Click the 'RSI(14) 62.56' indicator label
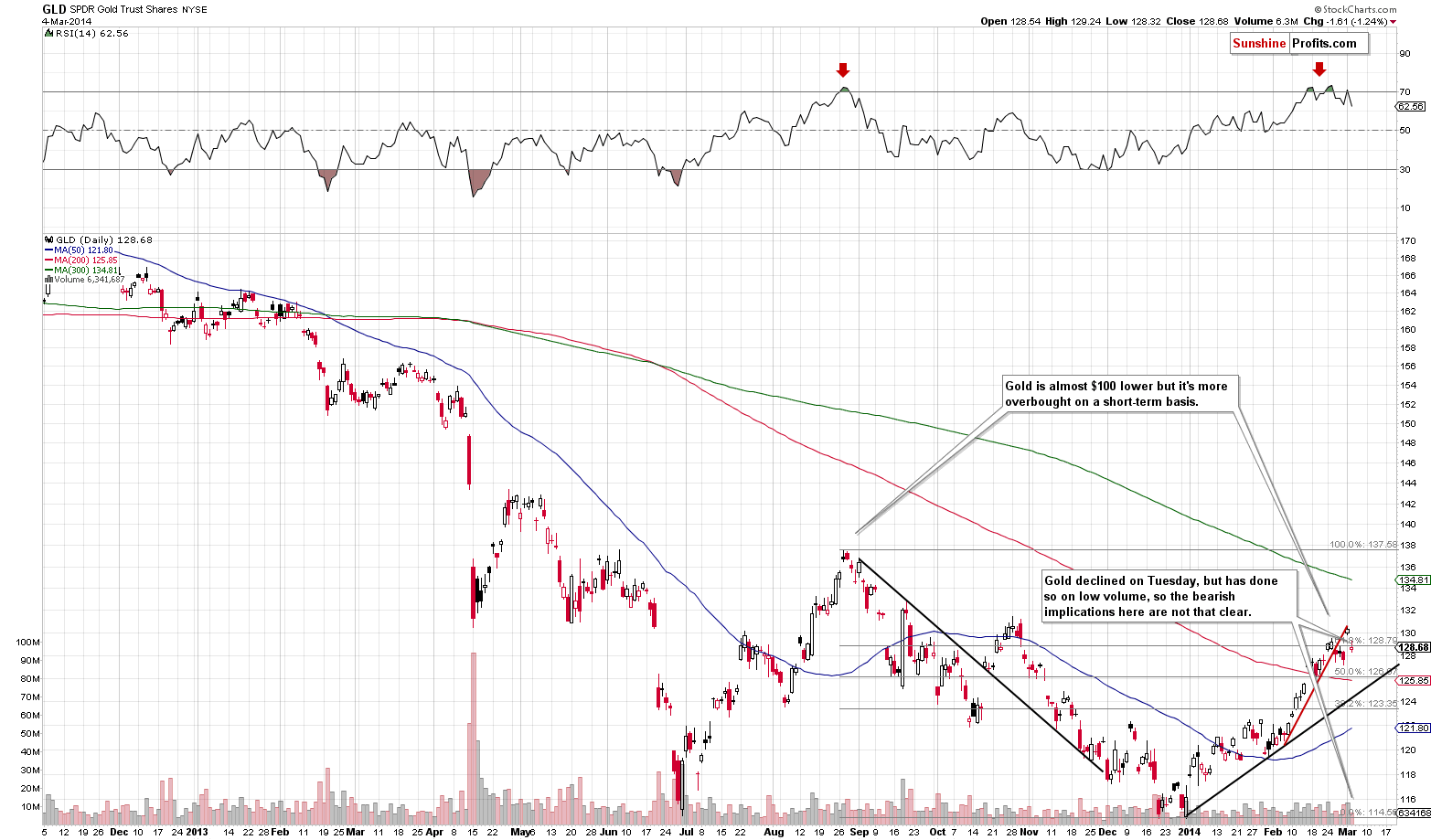The width and height of the screenshot is (1431, 840). click(x=91, y=33)
